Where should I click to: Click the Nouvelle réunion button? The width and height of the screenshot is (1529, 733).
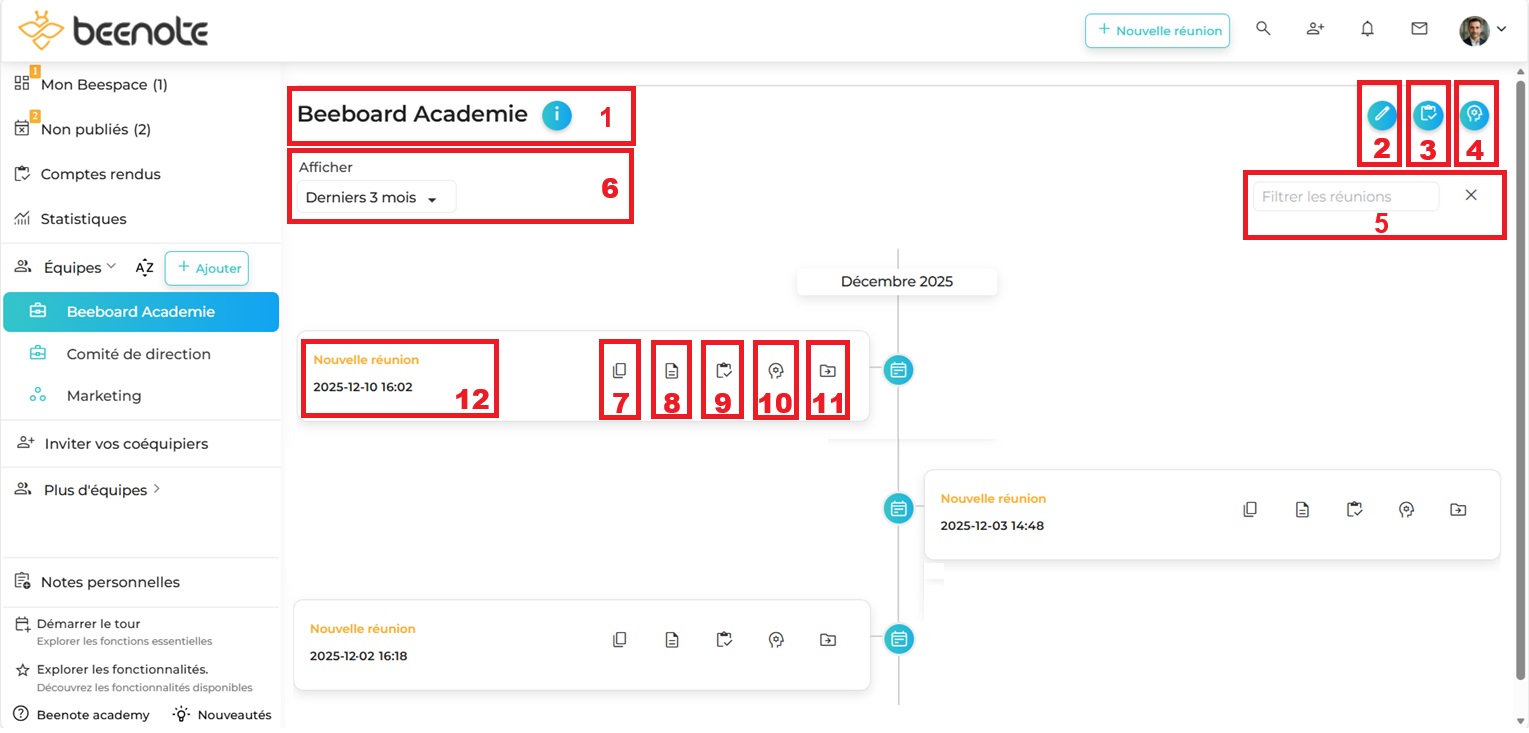pyautogui.click(x=1157, y=31)
